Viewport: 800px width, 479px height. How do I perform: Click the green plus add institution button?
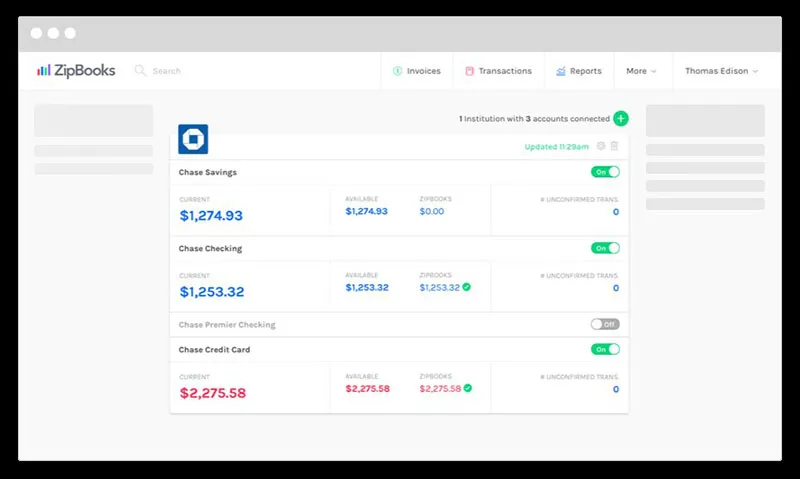pyautogui.click(x=621, y=118)
